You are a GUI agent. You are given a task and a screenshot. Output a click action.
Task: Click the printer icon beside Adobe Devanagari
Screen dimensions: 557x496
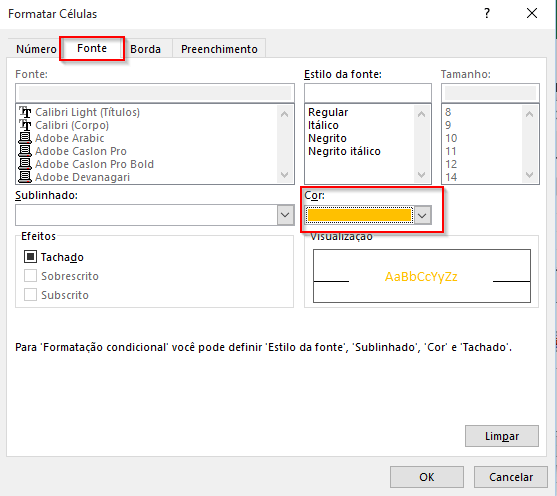click(25, 177)
